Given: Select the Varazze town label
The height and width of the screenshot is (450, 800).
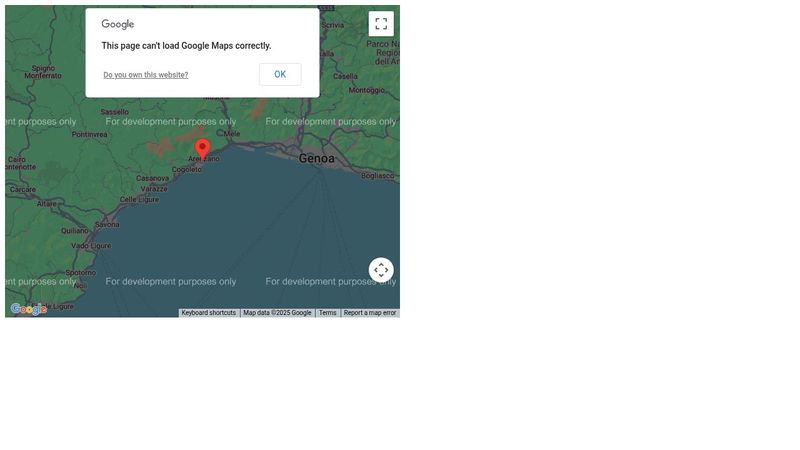Looking at the screenshot, I should 154,189.
